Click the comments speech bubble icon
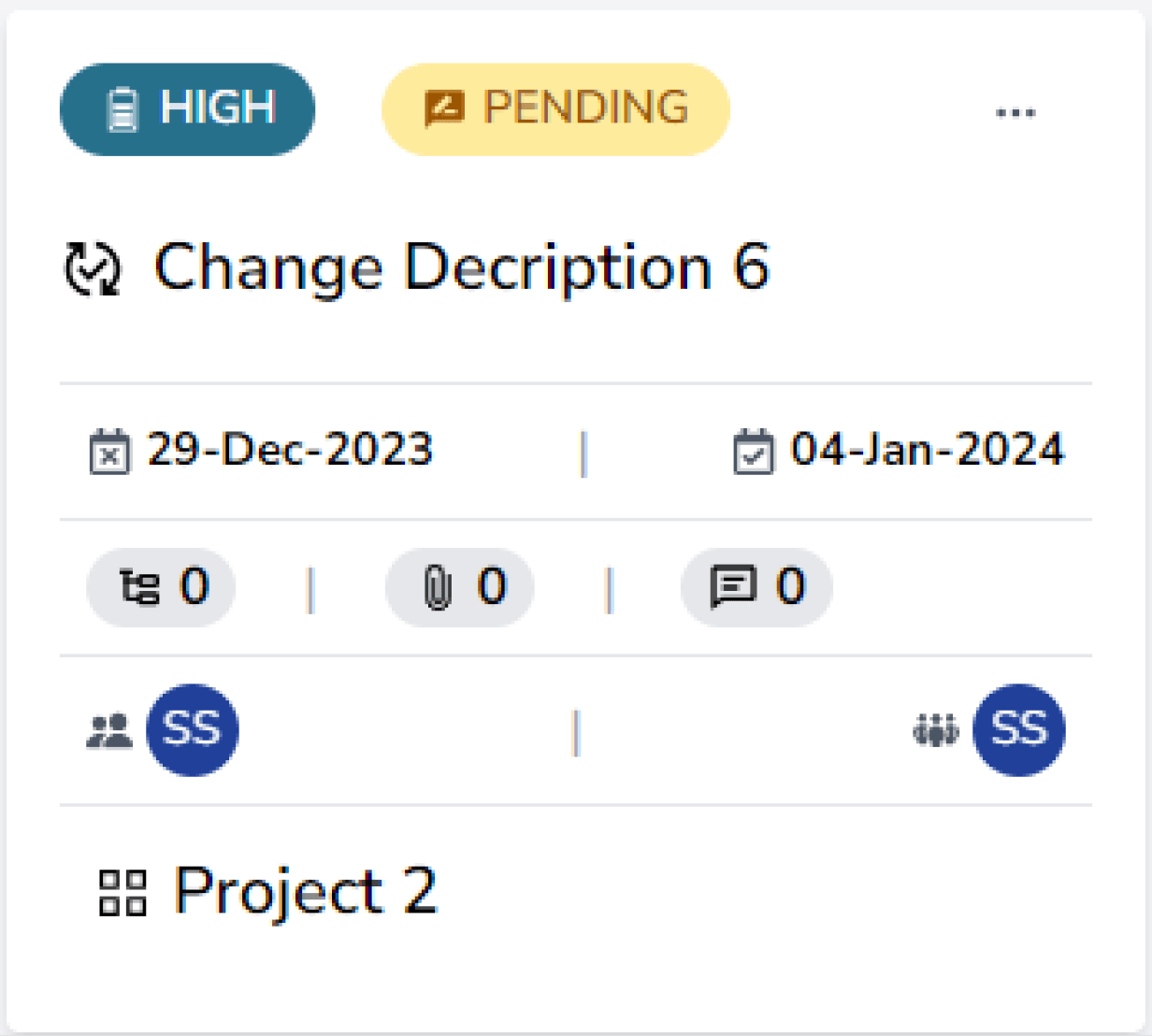Screen dimensions: 1152x1036 [735, 587]
